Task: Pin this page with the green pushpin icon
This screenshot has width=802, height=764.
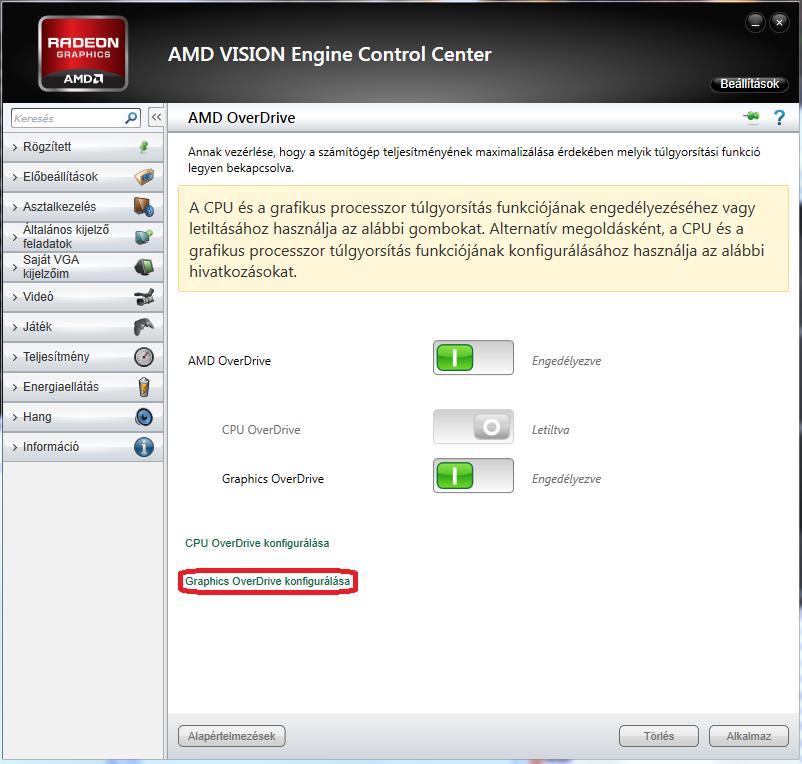Action: pyautogui.click(x=751, y=117)
